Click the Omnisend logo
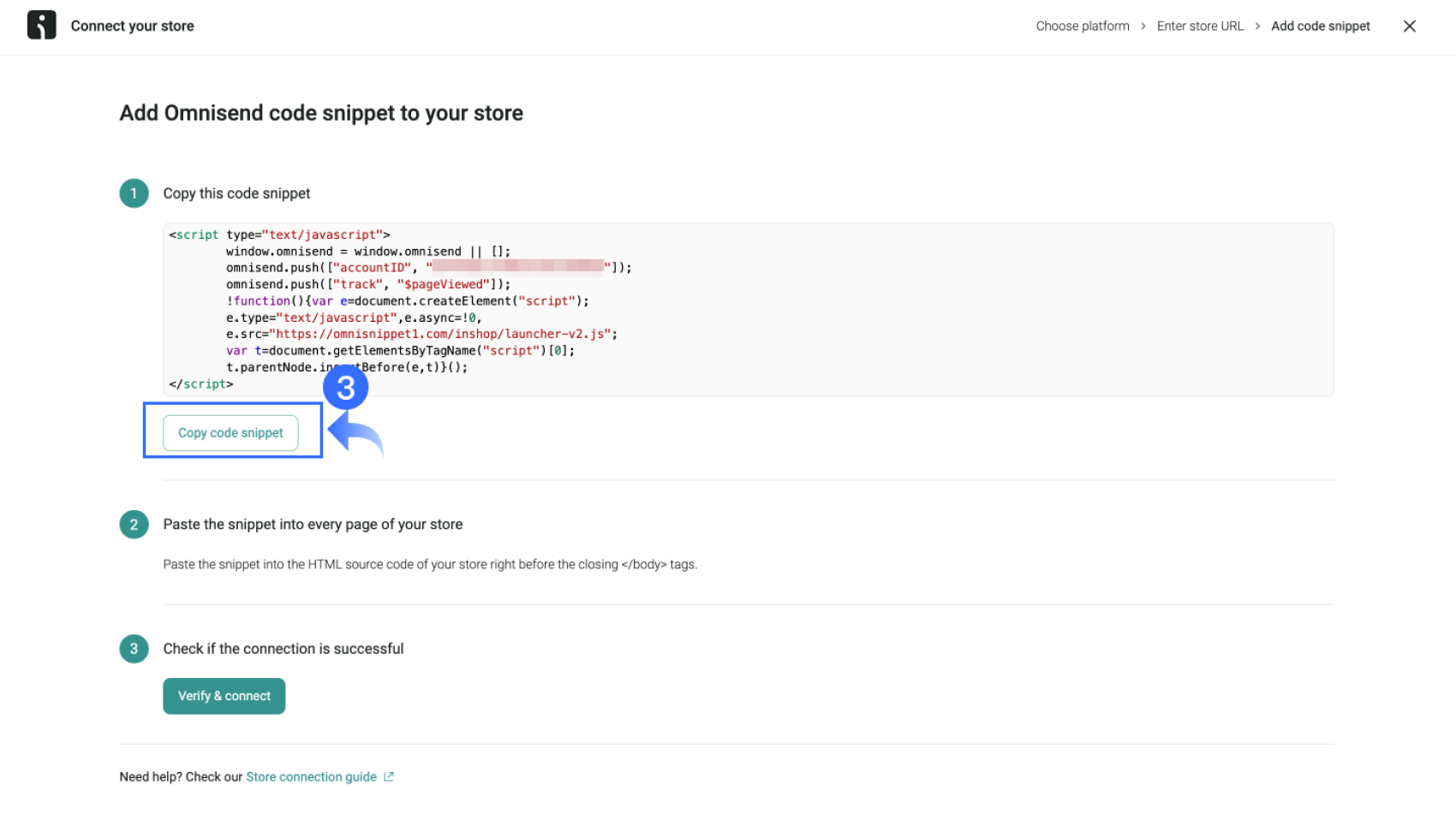 pyautogui.click(x=41, y=25)
